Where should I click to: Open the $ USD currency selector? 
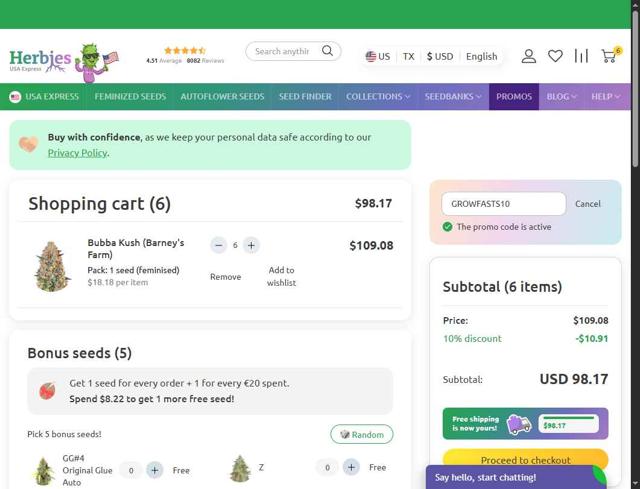(x=440, y=56)
